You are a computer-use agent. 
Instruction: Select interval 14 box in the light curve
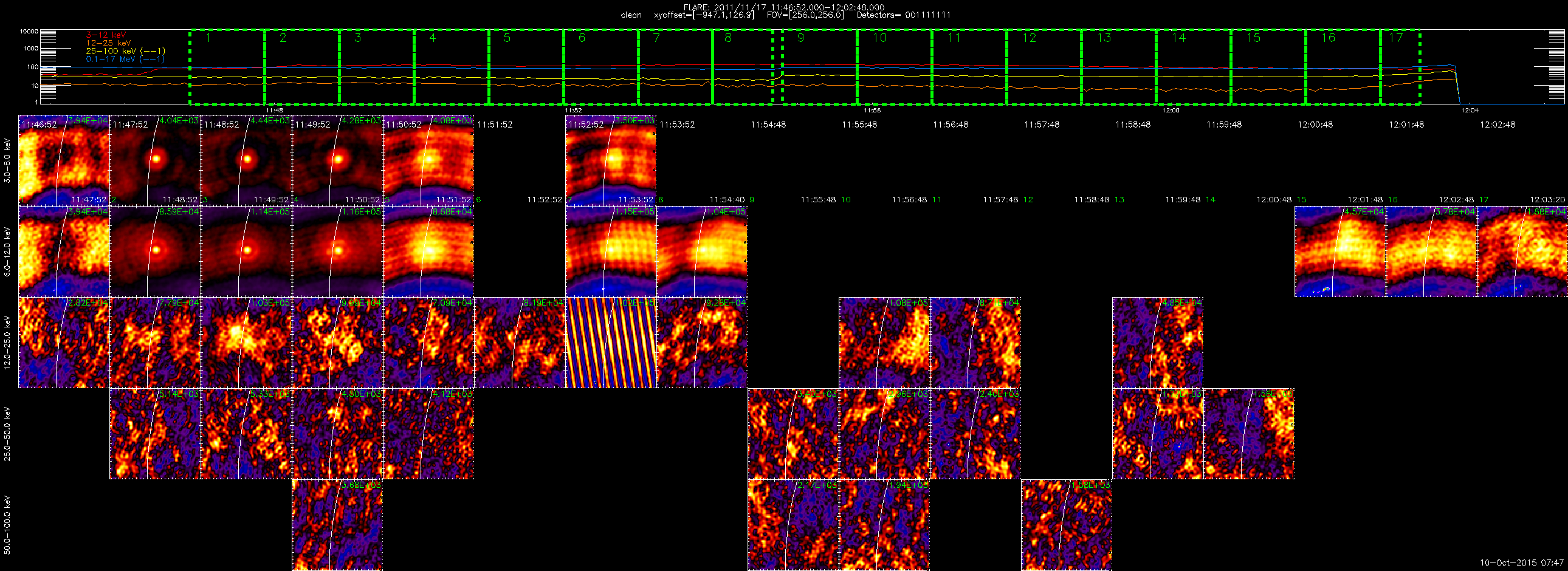click(x=1193, y=66)
